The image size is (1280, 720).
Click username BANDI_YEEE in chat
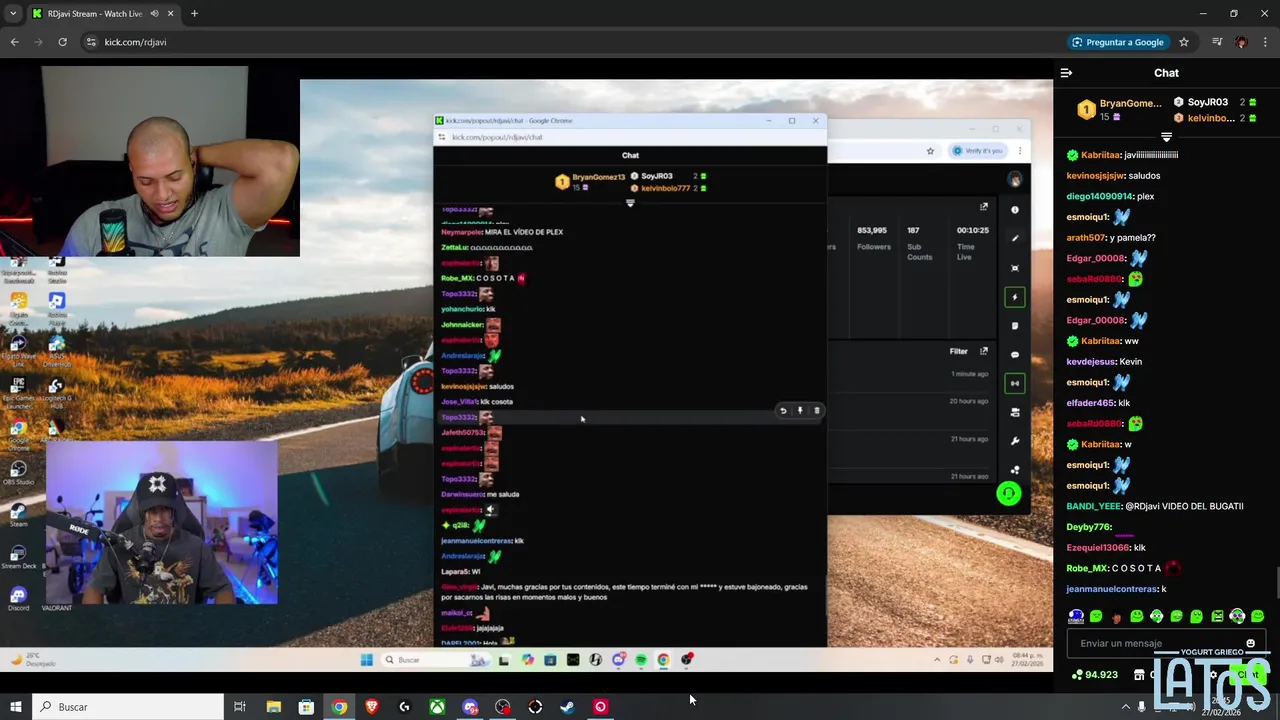[x=1093, y=506]
